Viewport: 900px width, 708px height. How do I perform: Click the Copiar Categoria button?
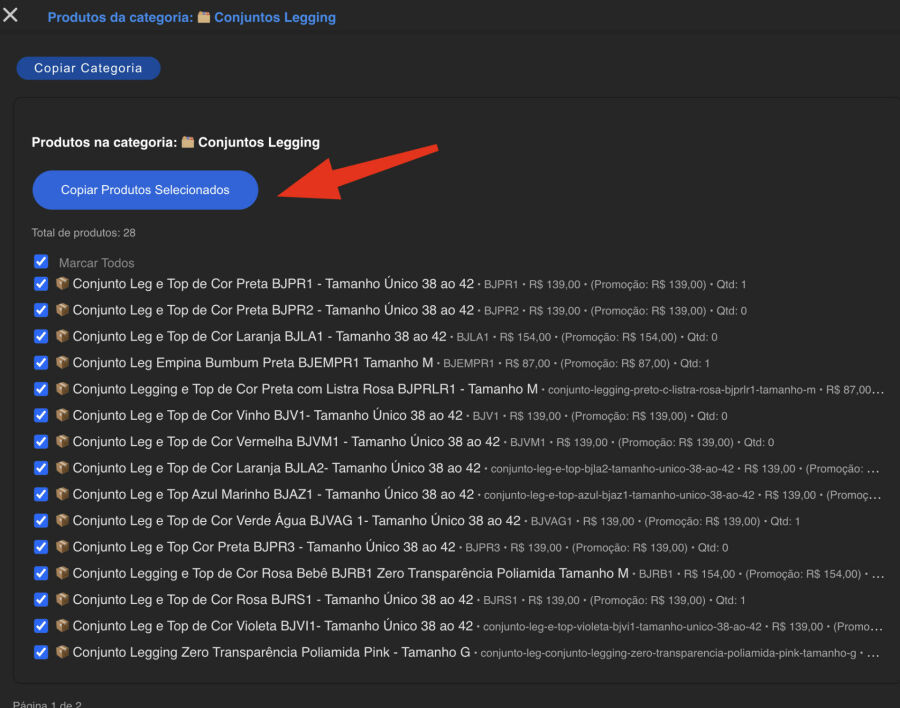pyautogui.click(x=88, y=68)
